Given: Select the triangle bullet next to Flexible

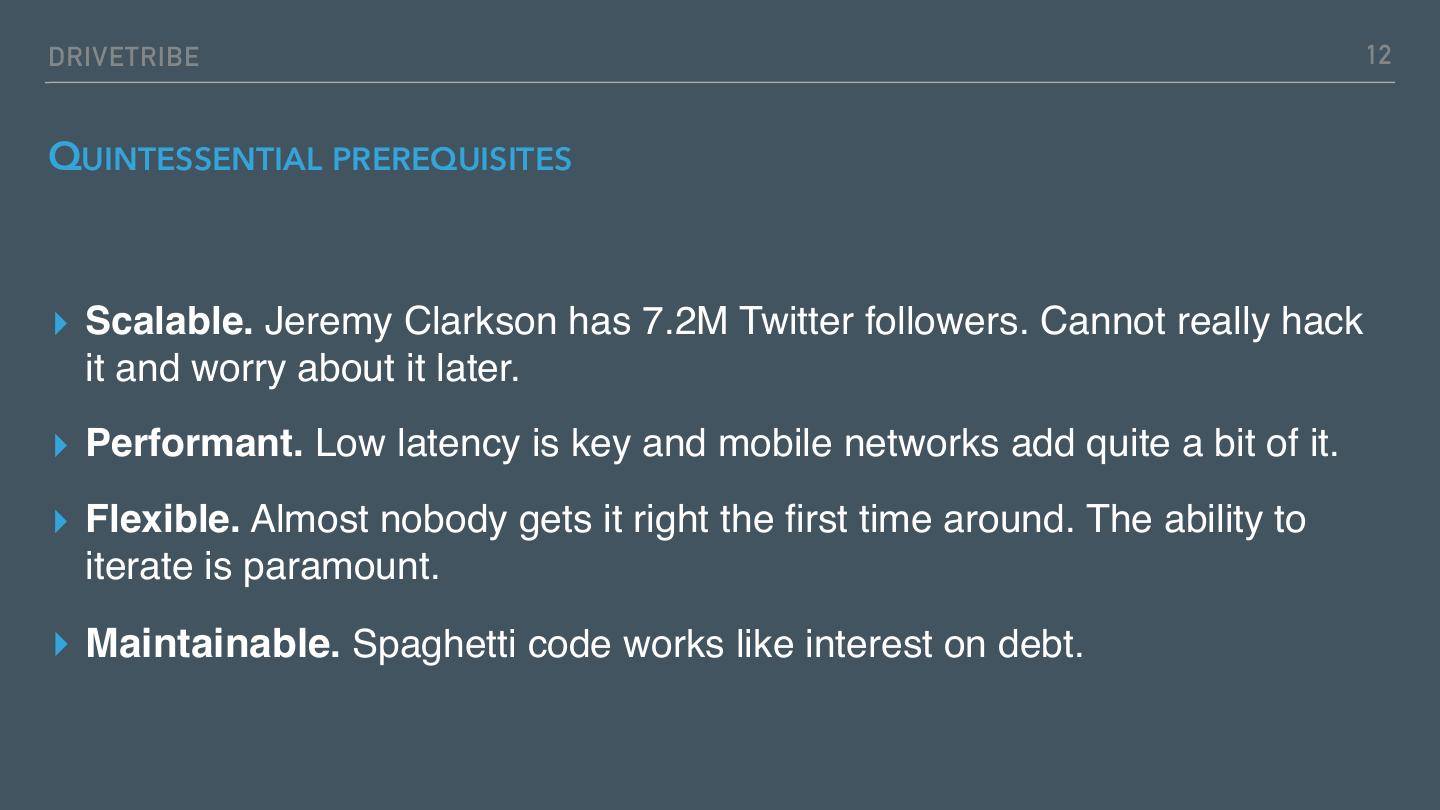Looking at the screenshot, I should coord(62,520).
